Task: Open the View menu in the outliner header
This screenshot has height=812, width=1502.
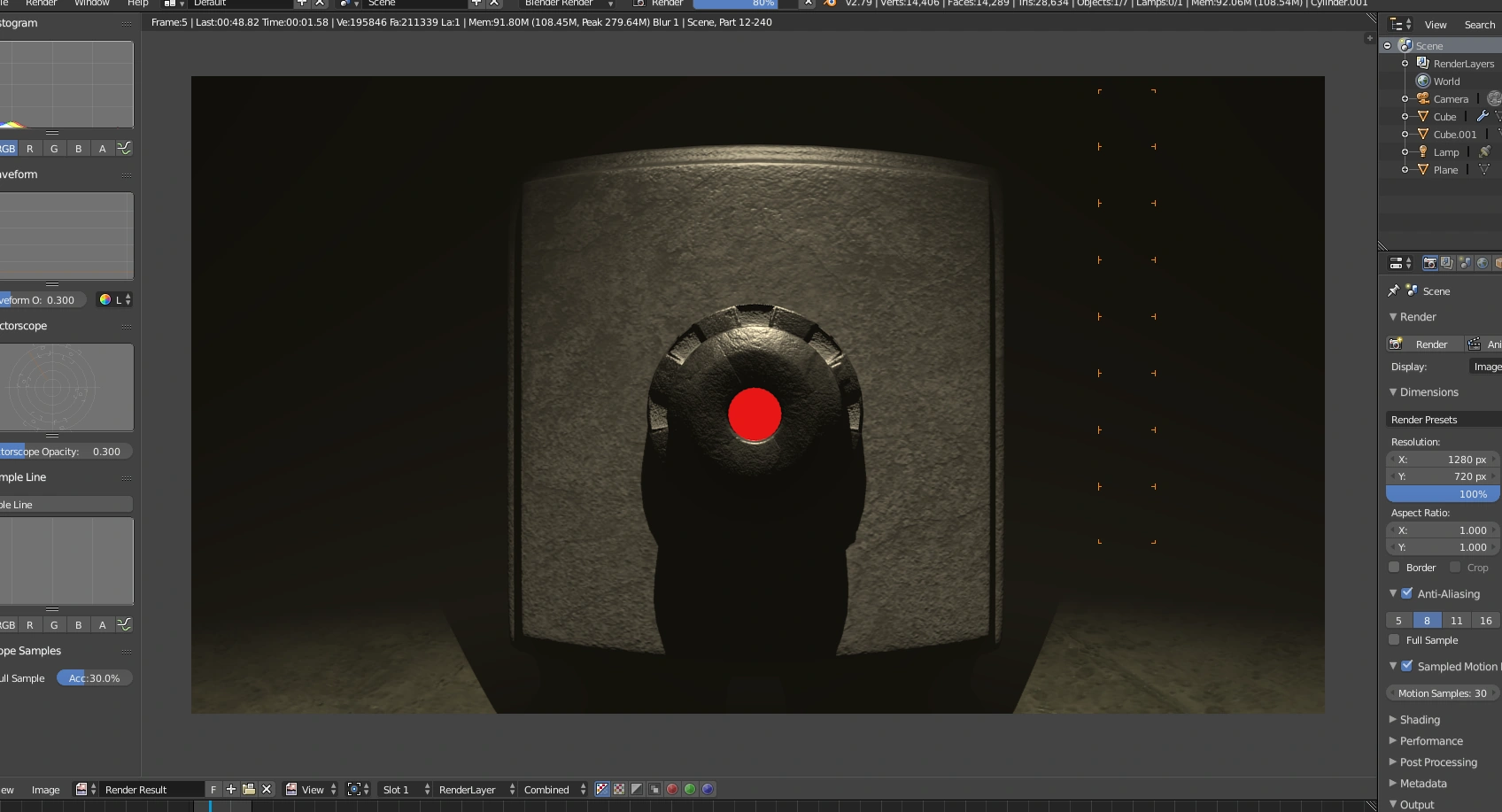Action: [1436, 24]
